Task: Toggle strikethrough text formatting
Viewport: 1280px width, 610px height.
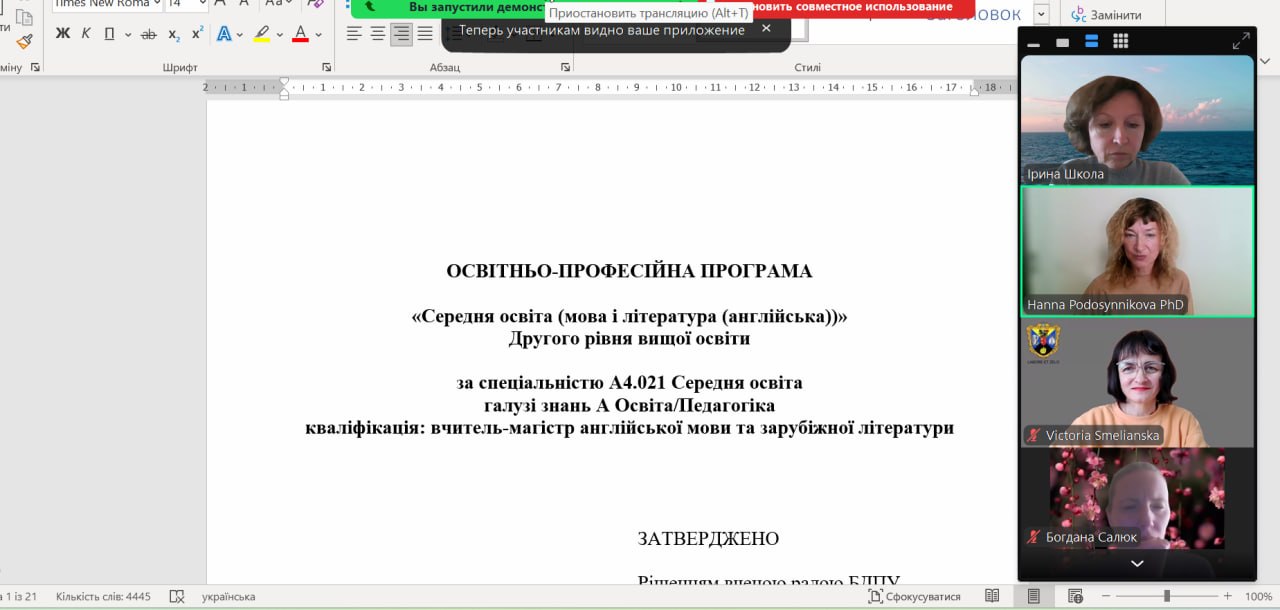Action: click(149, 34)
